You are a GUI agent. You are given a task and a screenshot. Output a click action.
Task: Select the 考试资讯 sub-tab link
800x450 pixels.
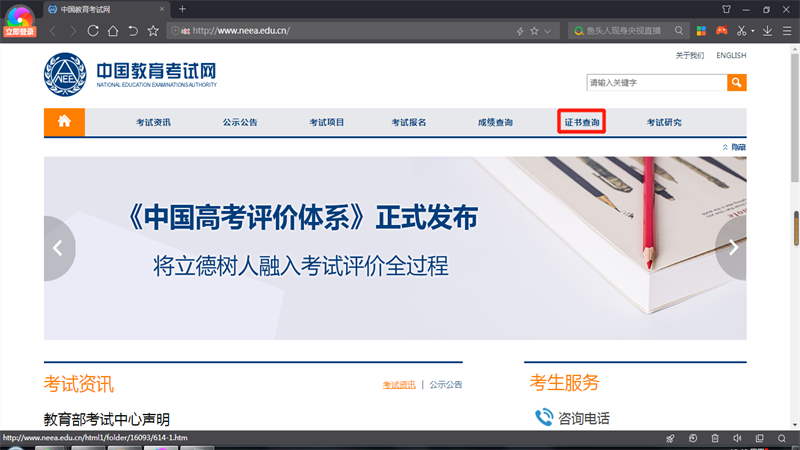tap(399, 385)
